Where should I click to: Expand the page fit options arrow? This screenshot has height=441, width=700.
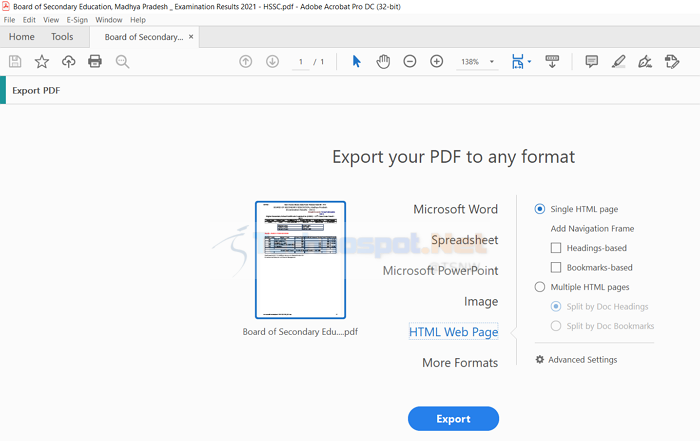529,62
